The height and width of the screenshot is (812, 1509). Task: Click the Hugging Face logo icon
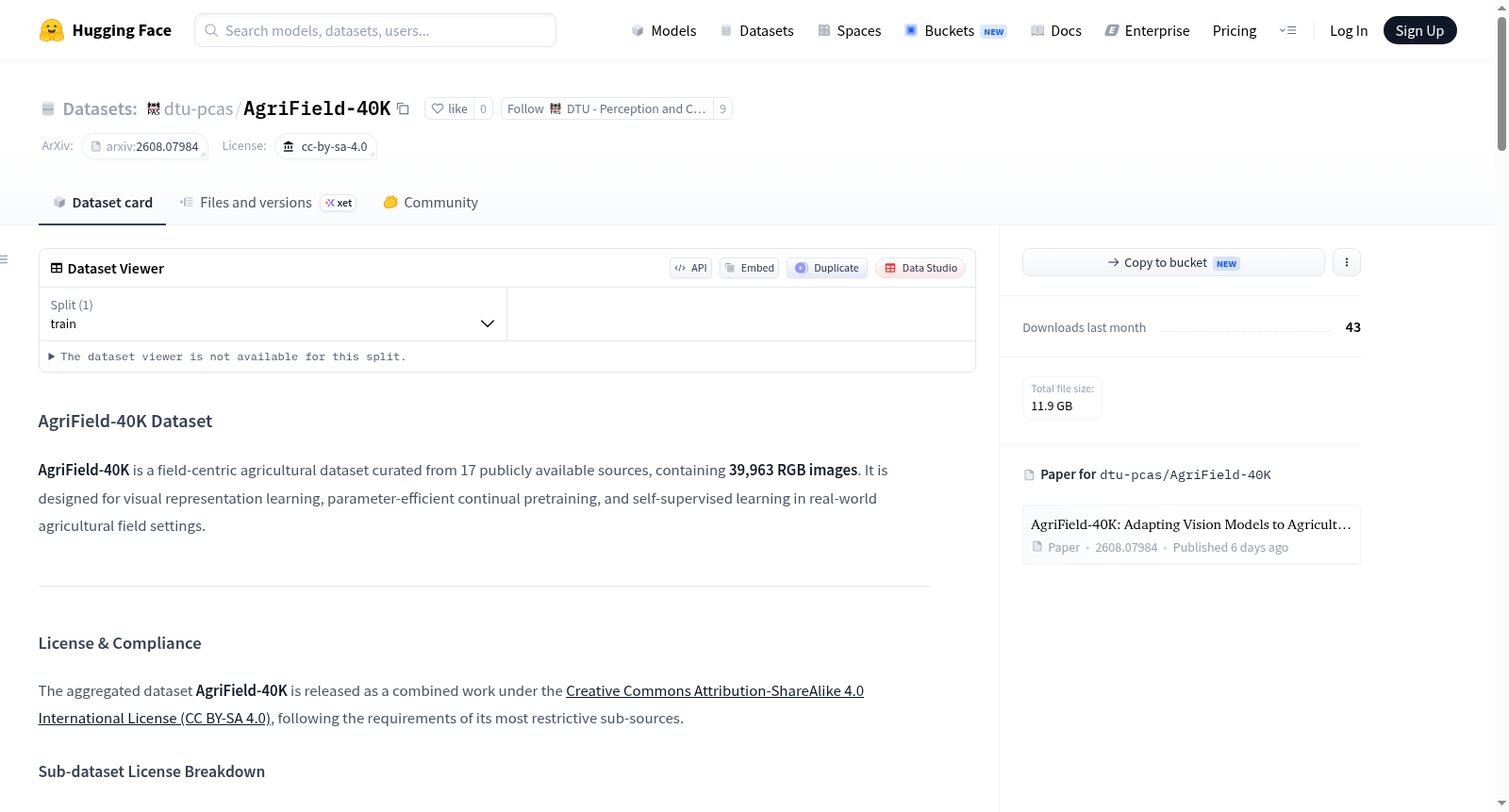coord(52,30)
